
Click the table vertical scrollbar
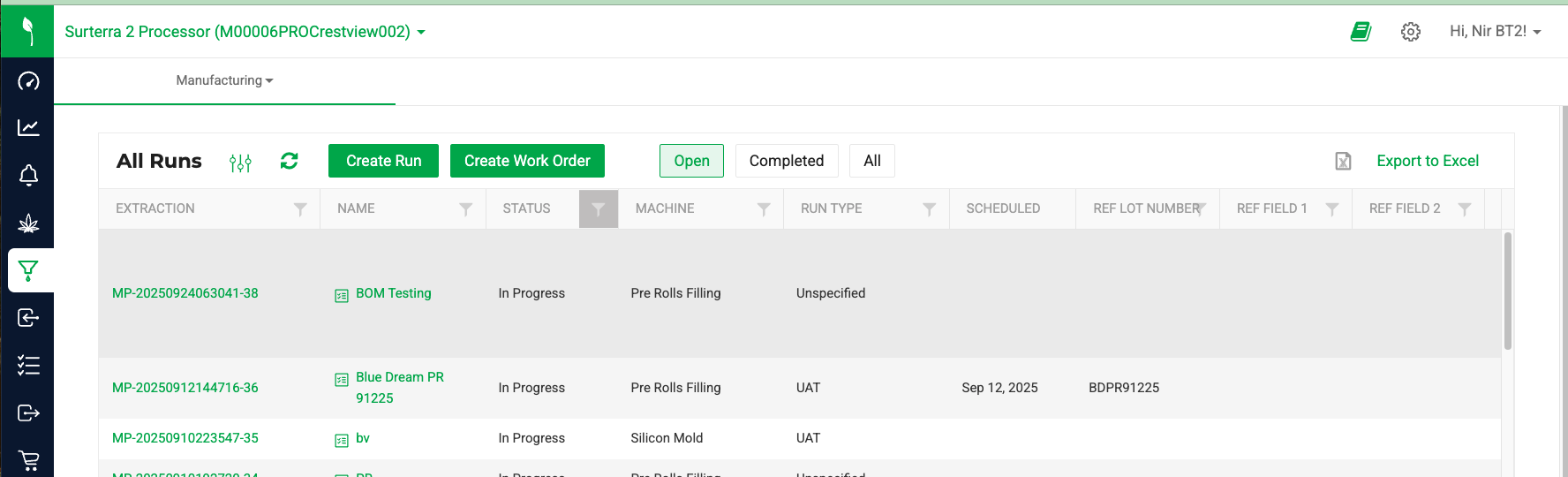[1507, 291]
